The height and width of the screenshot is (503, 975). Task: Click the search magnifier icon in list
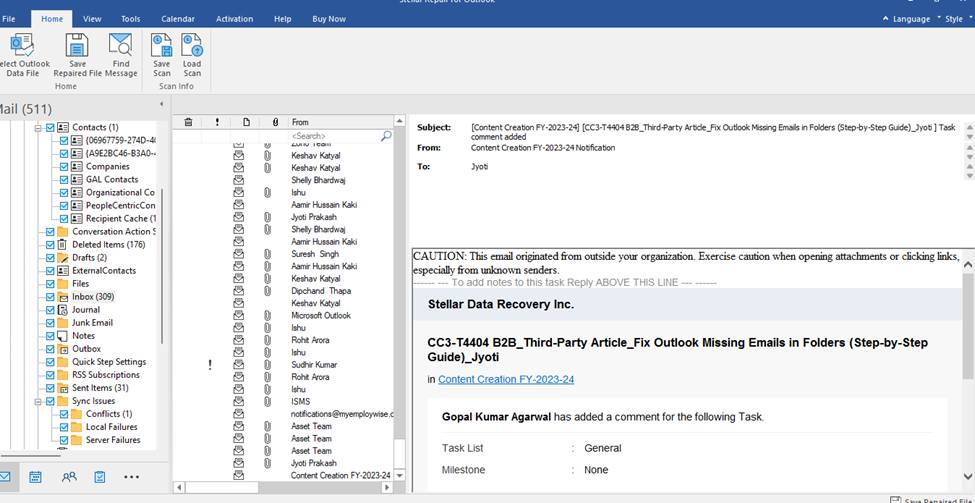click(x=386, y=136)
